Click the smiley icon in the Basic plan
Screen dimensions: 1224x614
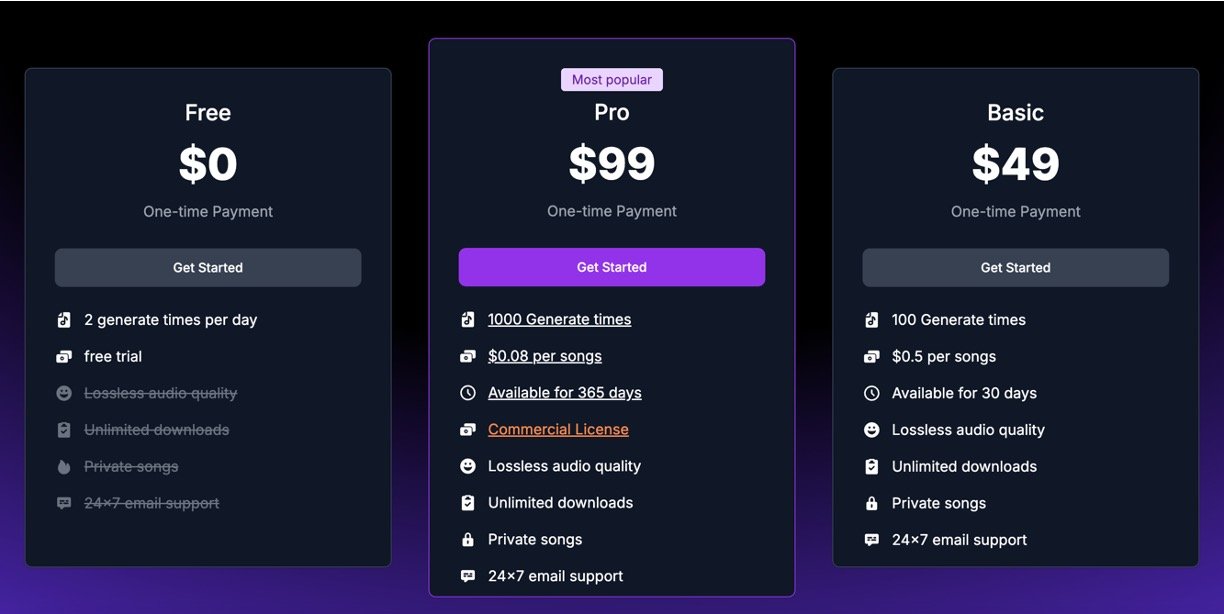pyautogui.click(x=872, y=430)
